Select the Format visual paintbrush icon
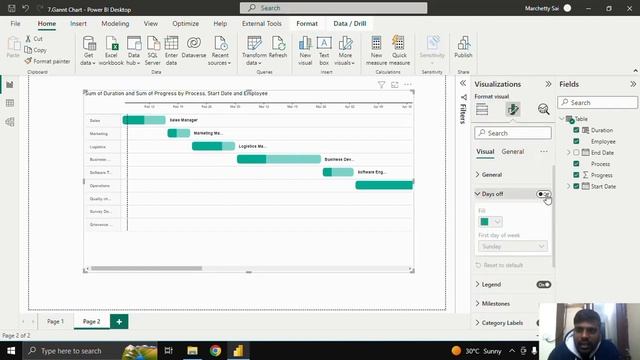The height and width of the screenshot is (360, 640). pyautogui.click(x=513, y=109)
